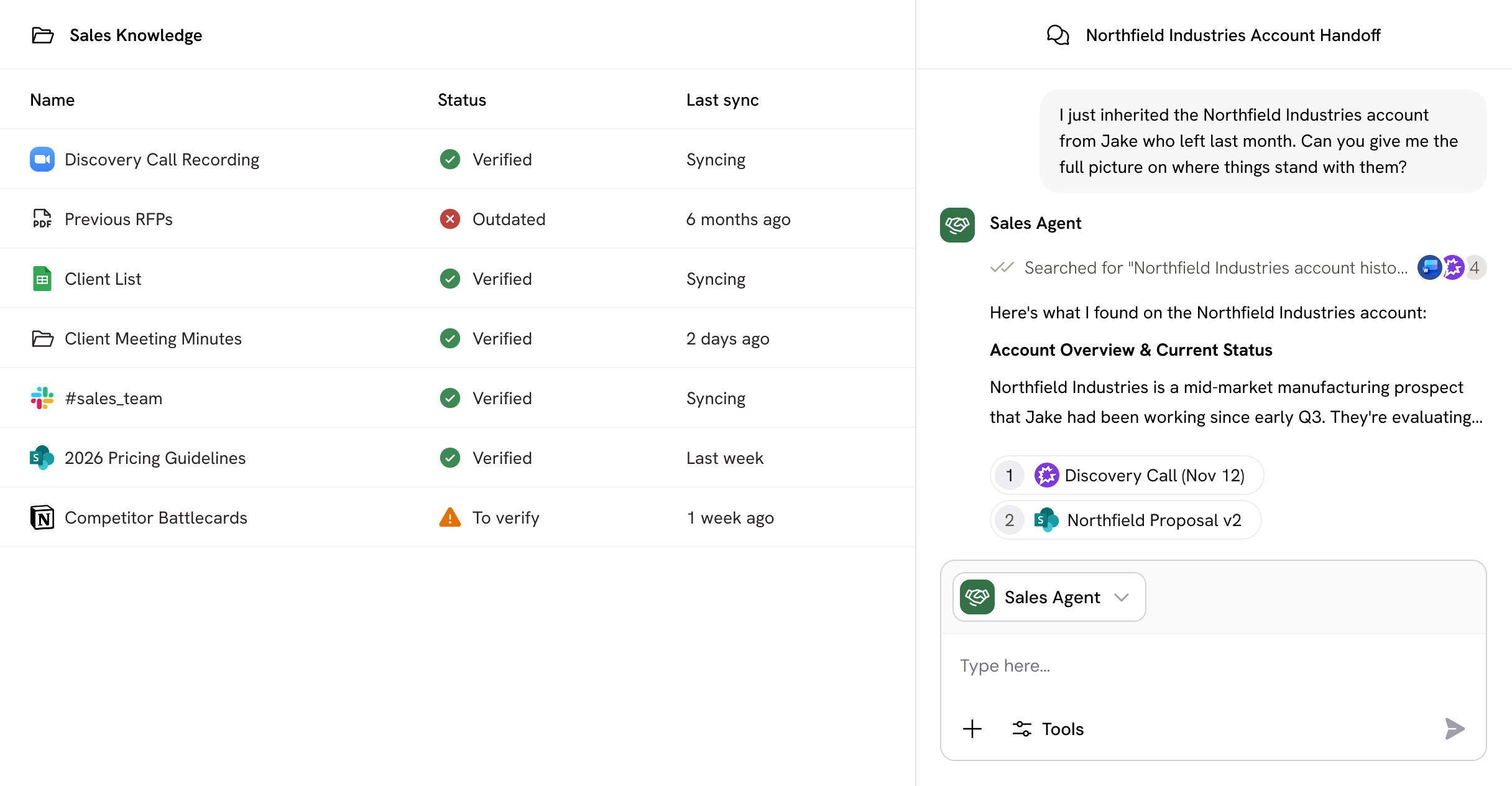Click the send message arrow button
This screenshot has height=786, width=1512.
click(x=1454, y=728)
